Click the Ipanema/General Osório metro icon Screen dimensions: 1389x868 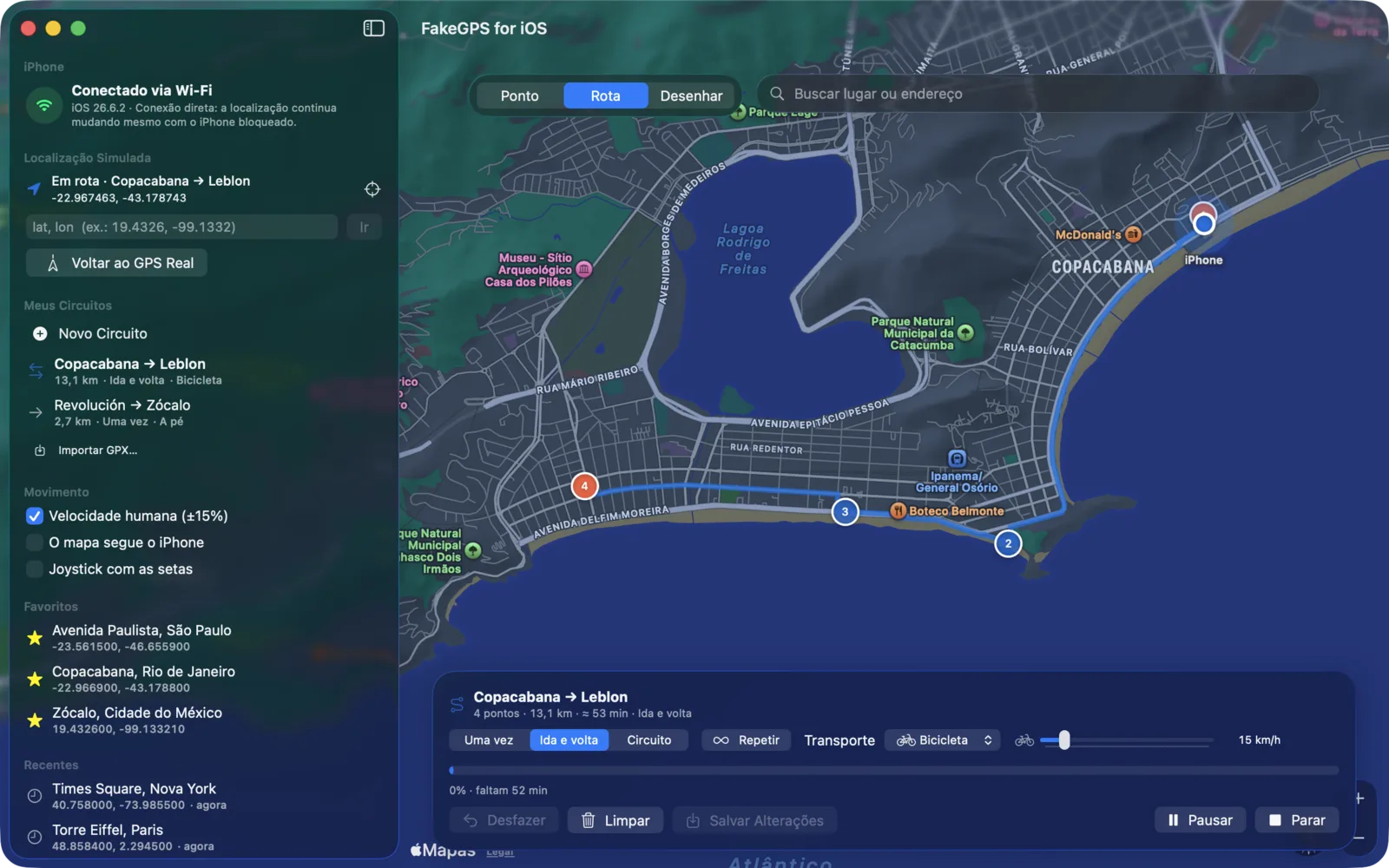957,458
